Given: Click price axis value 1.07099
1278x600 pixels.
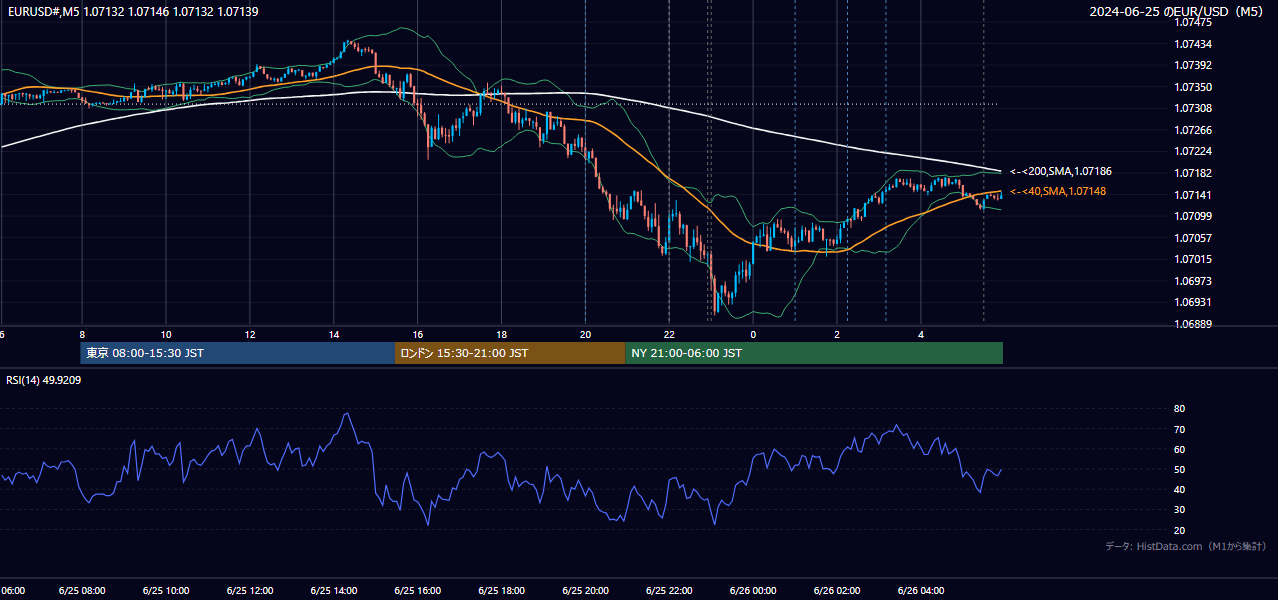Looking at the screenshot, I should coord(1194,216).
